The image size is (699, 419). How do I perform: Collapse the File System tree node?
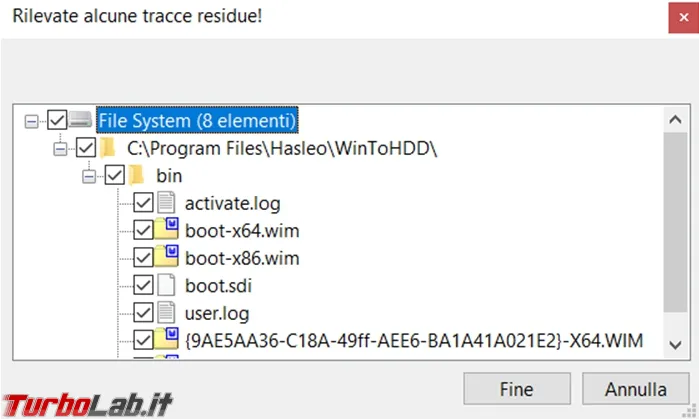pos(31,121)
